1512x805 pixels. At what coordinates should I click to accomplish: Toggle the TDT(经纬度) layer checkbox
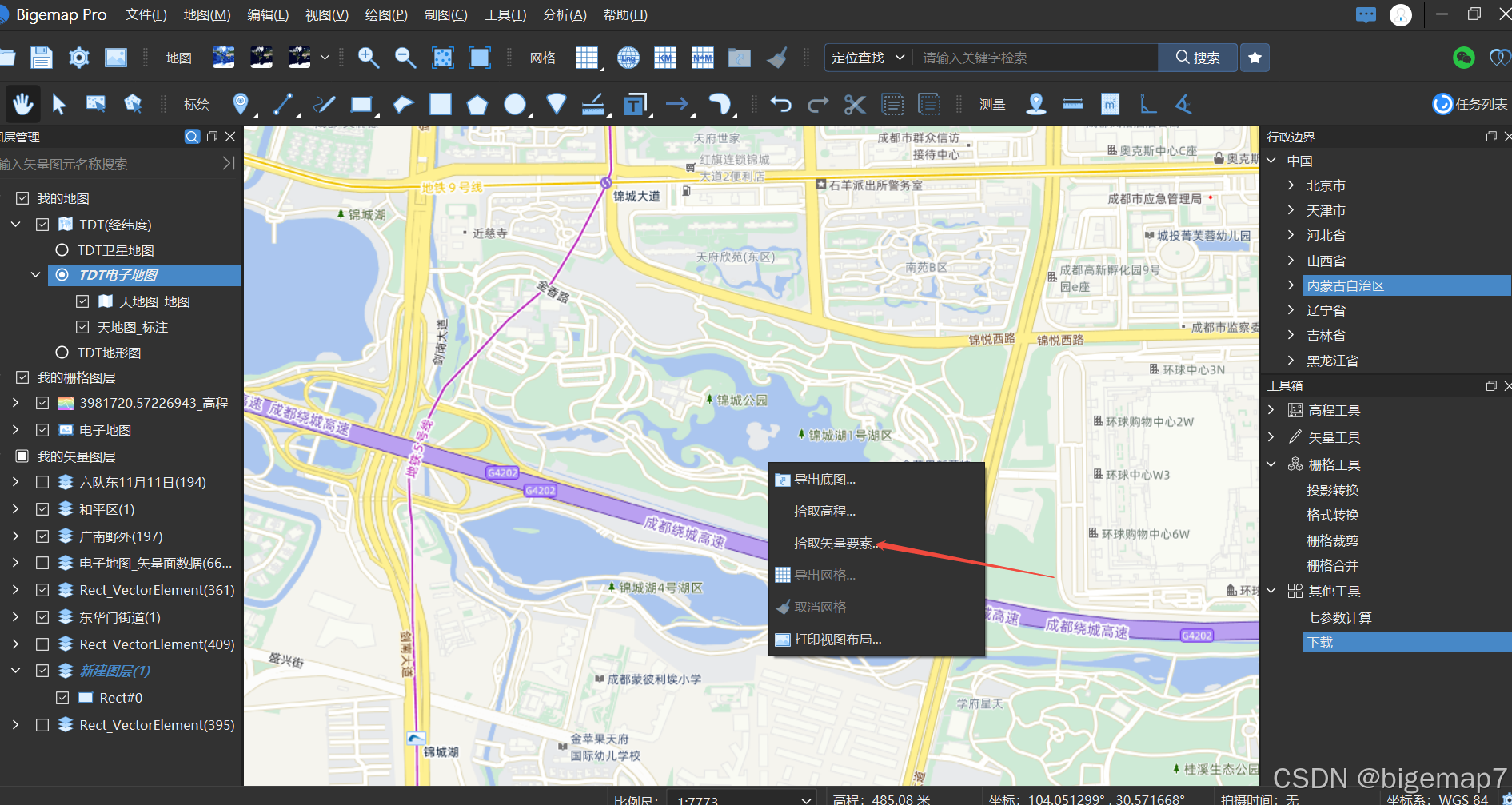tap(42, 225)
